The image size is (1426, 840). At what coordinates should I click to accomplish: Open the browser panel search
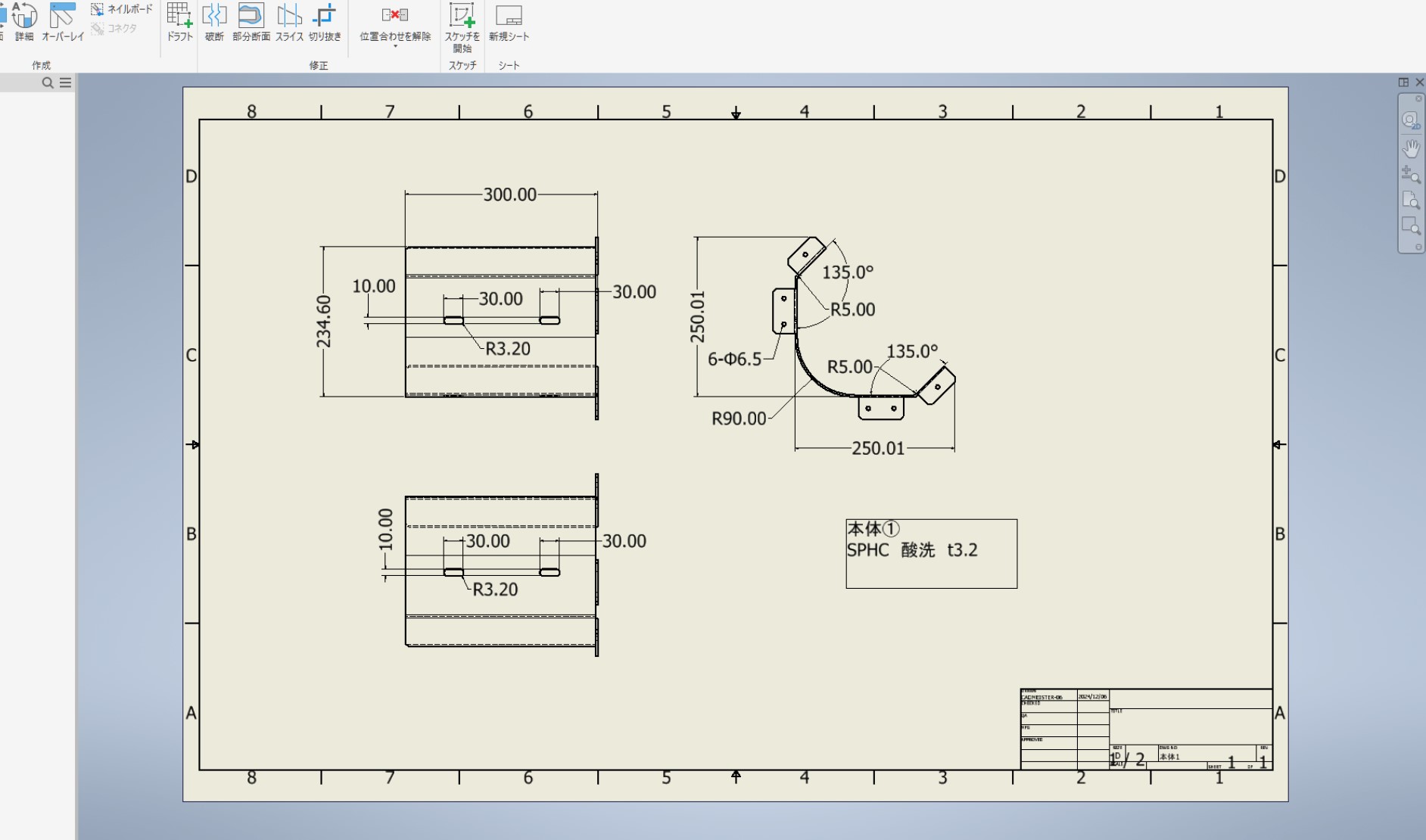[x=48, y=82]
